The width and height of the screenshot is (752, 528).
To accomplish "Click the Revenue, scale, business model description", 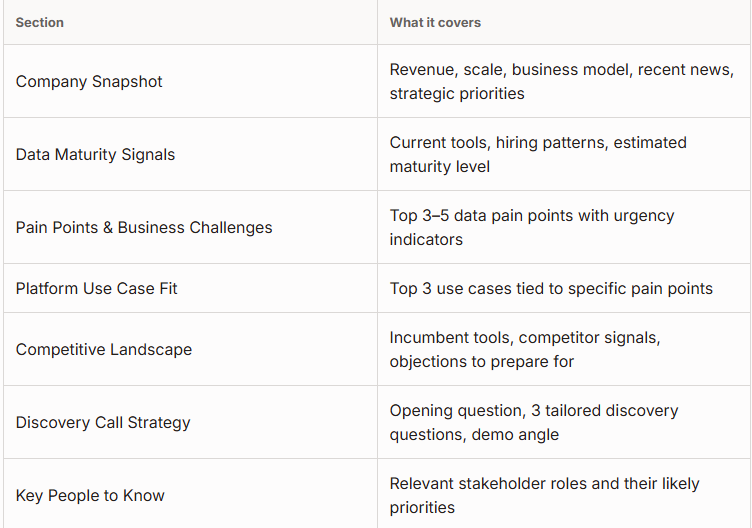I will coord(562,82).
